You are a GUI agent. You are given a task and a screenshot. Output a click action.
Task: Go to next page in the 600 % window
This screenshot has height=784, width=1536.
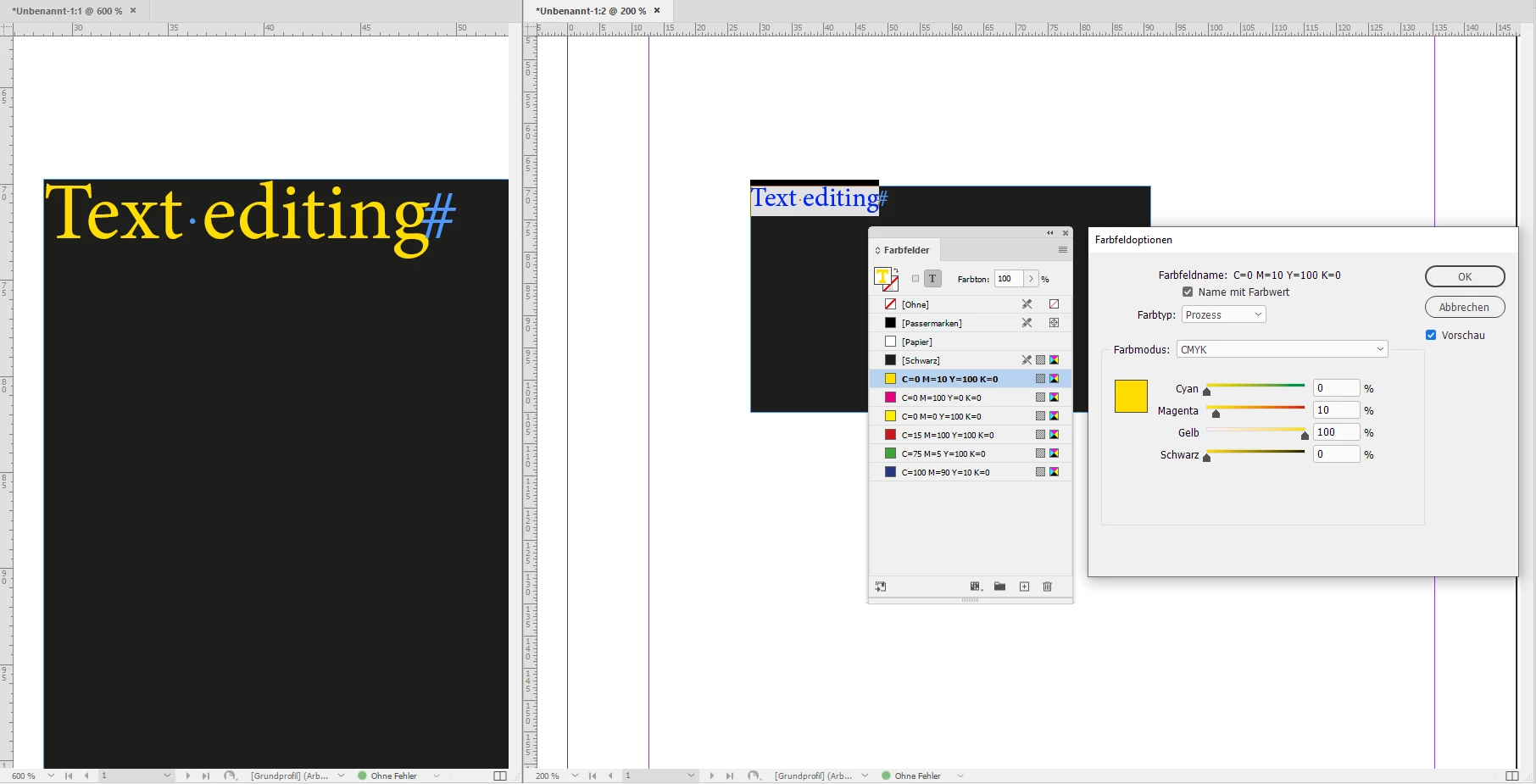(x=187, y=776)
